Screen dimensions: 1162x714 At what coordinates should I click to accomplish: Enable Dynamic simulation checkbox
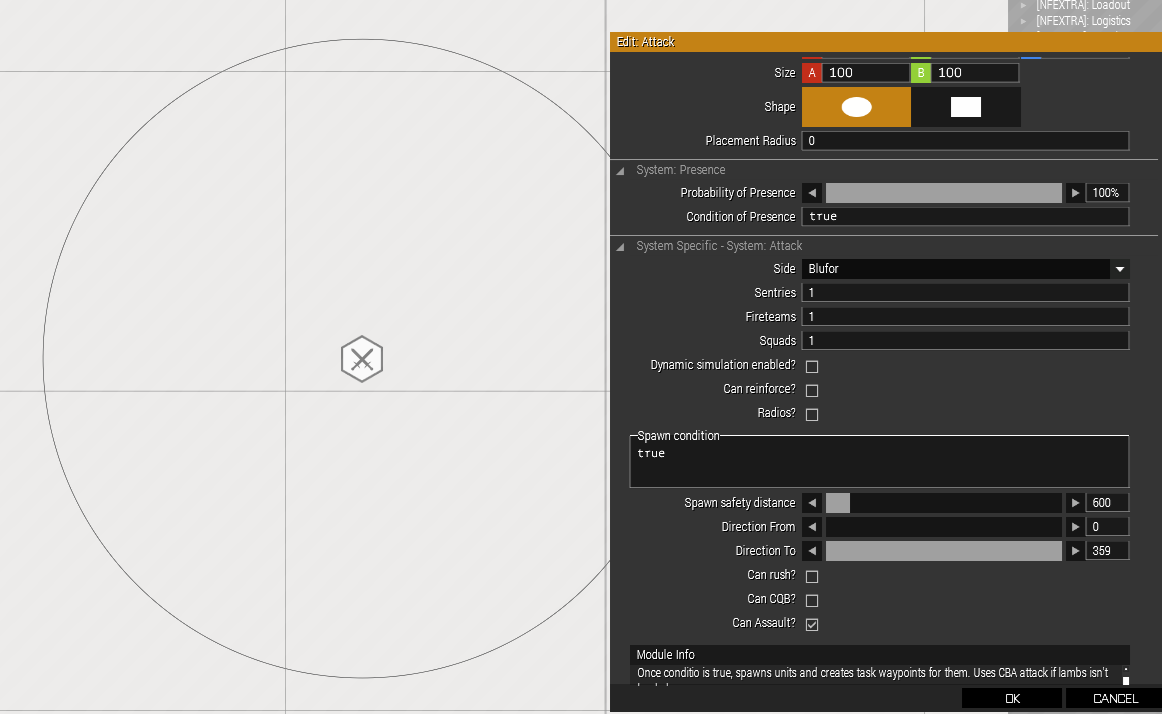tap(812, 366)
